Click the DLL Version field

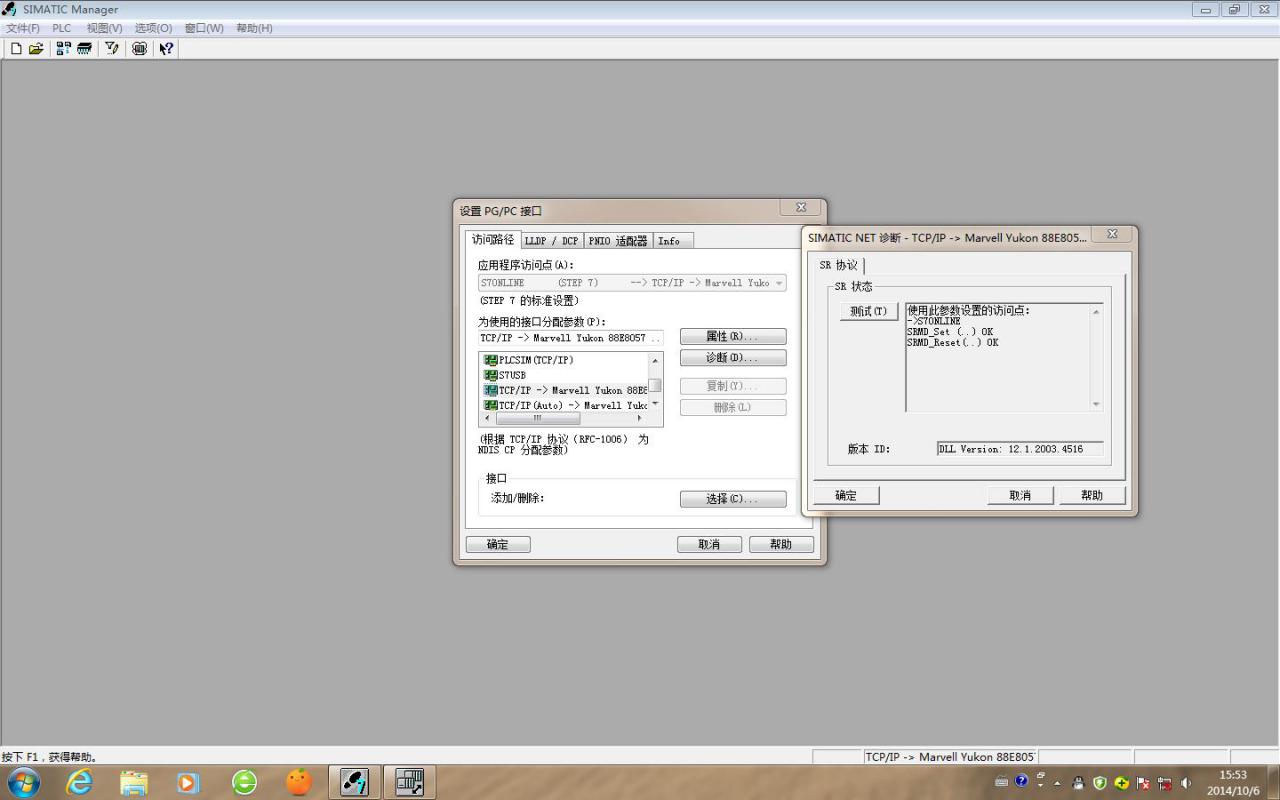pyautogui.click(x=1020, y=449)
